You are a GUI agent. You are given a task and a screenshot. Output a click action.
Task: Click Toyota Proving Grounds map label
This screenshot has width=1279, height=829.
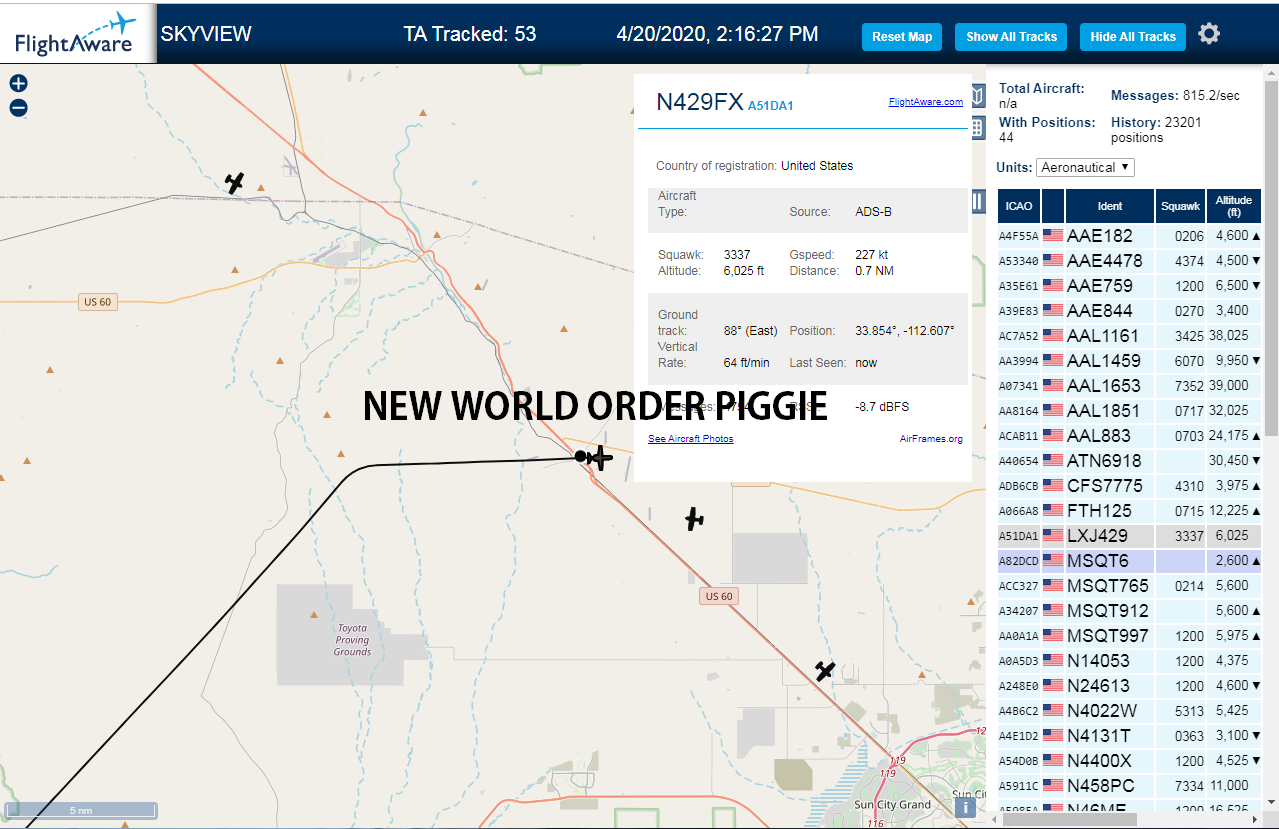click(x=352, y=640)
